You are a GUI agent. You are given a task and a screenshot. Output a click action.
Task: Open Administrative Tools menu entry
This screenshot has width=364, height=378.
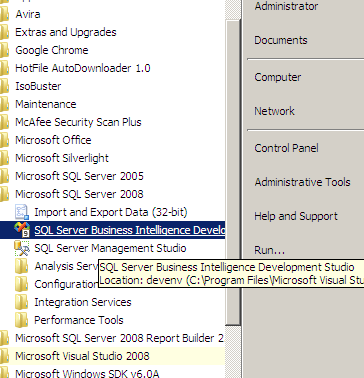[302, 182]
